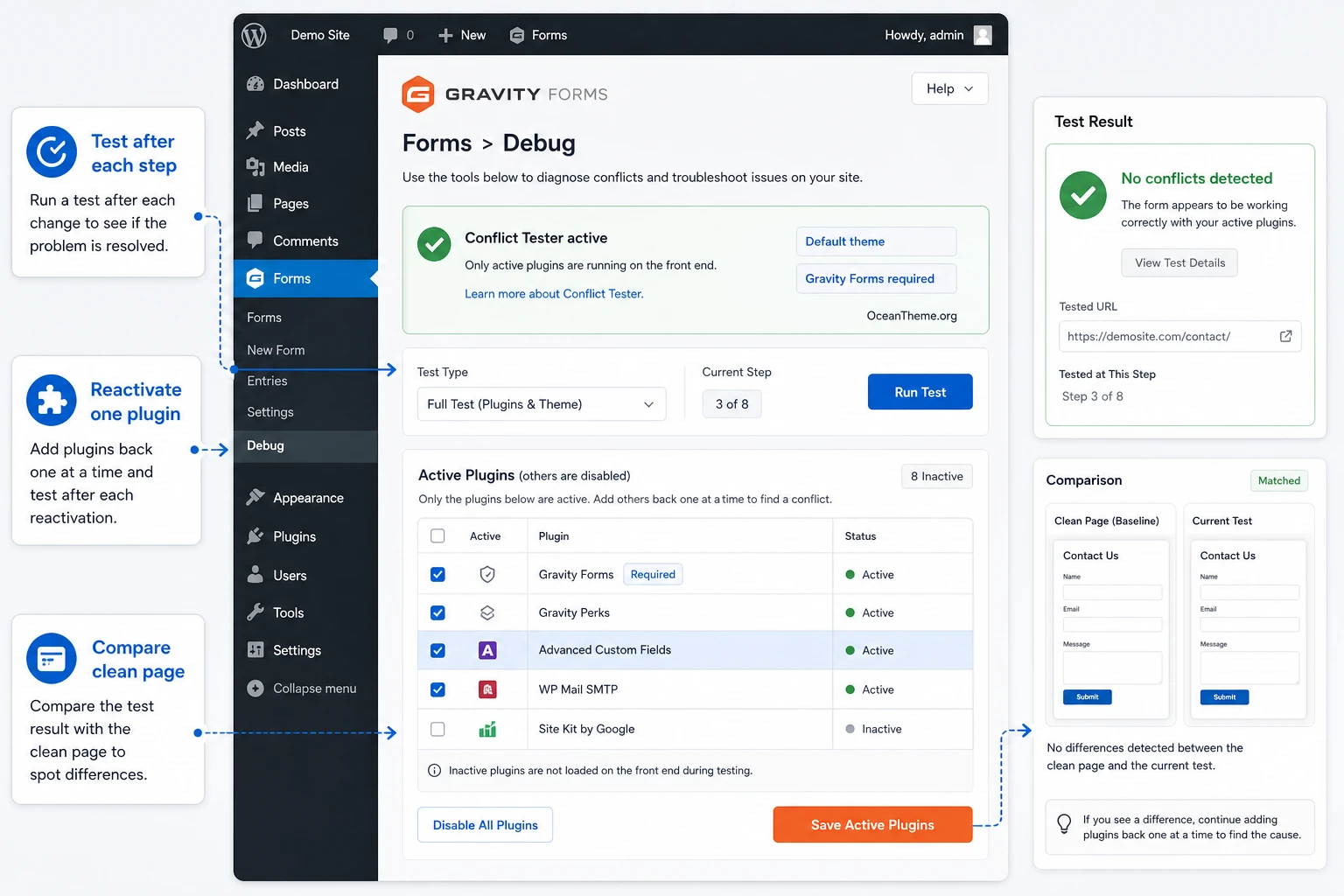Click the Users person icon
1344x896 pixels.
[x=255, y=574]
